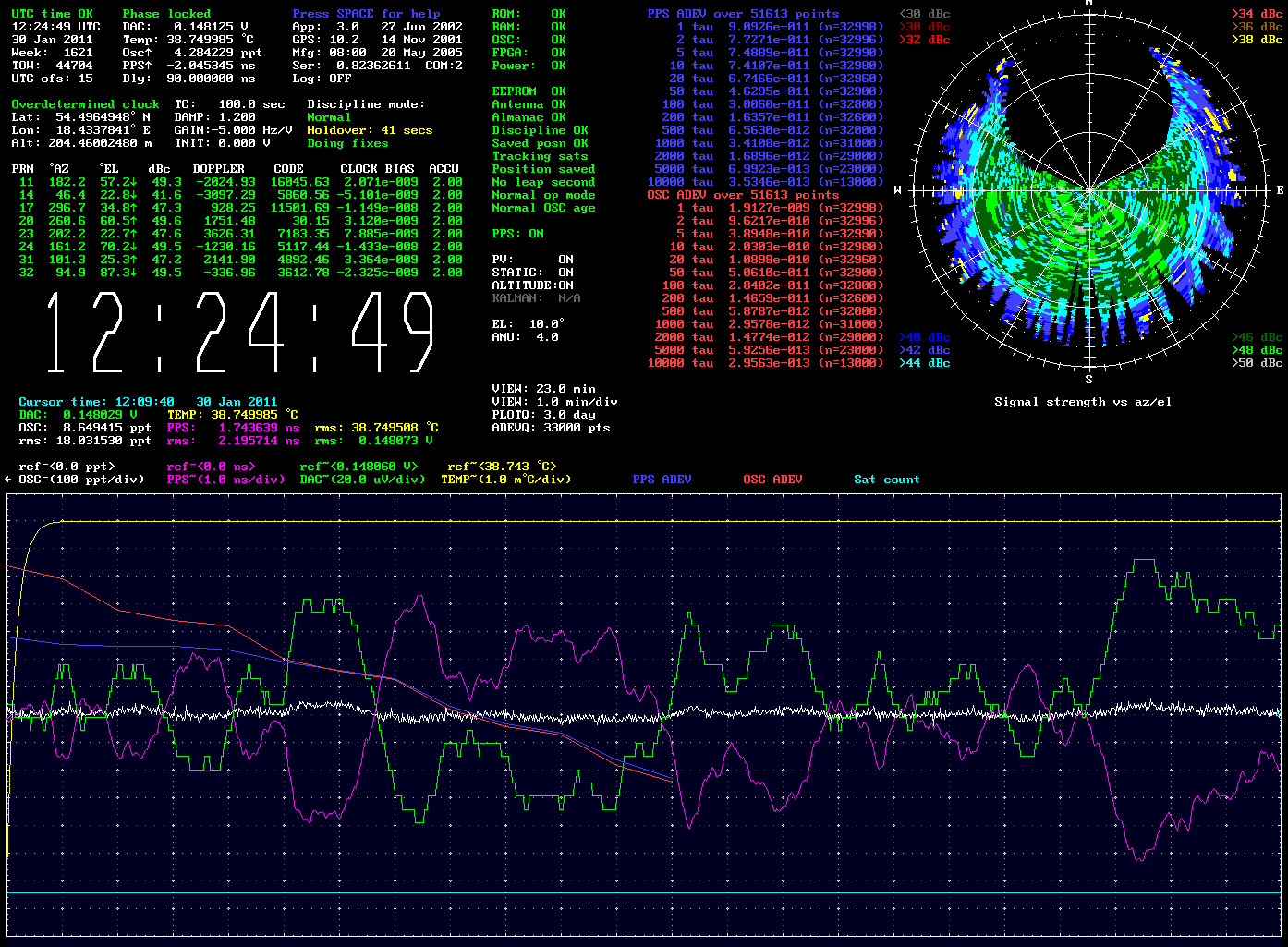Toggle the STATIC: ON filter setting
Viewport: 1288px width, 947px height.
pyautogui.click(x=532, y=273)
